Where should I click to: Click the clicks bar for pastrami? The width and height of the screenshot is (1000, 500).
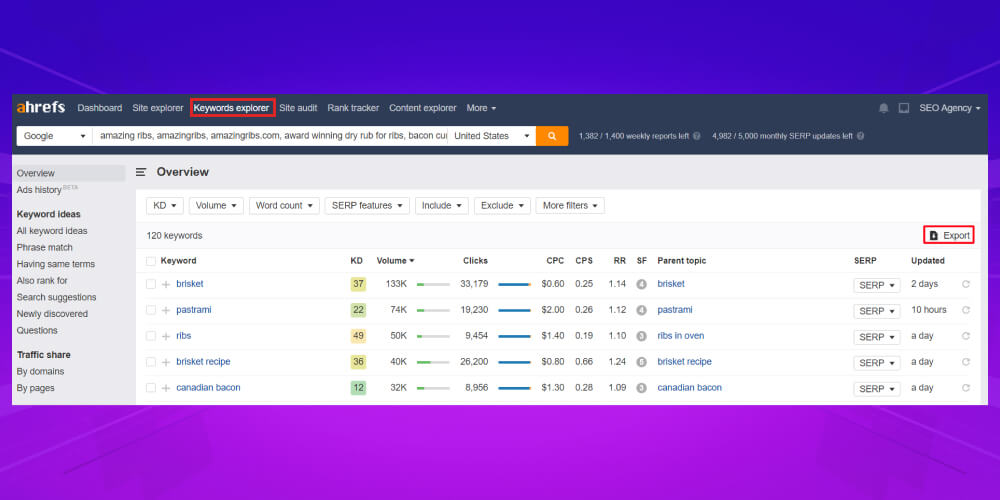514,311
